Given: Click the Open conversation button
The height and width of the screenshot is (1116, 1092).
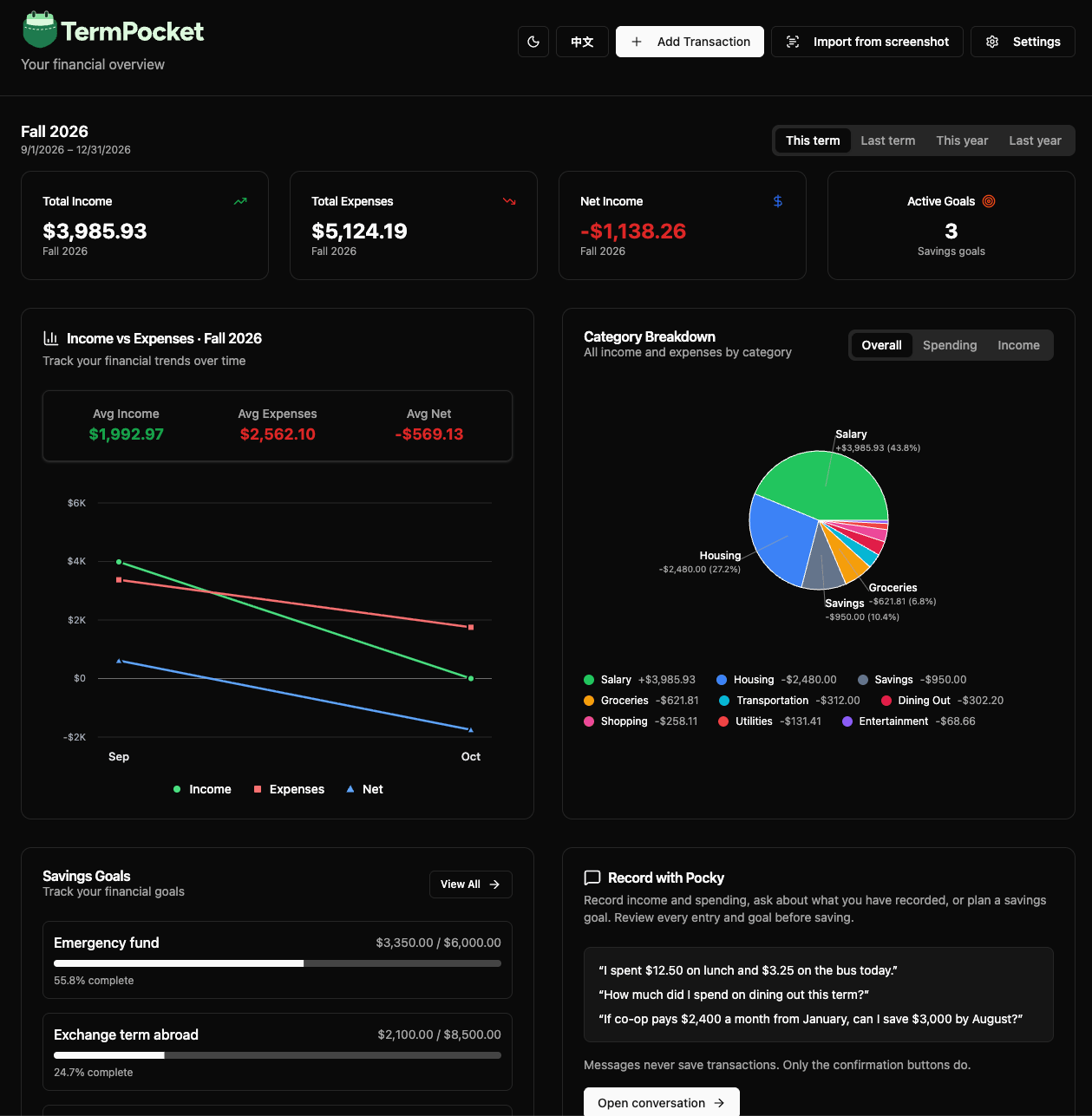Looking at the screenshot, I should [x=662, y=1102].
